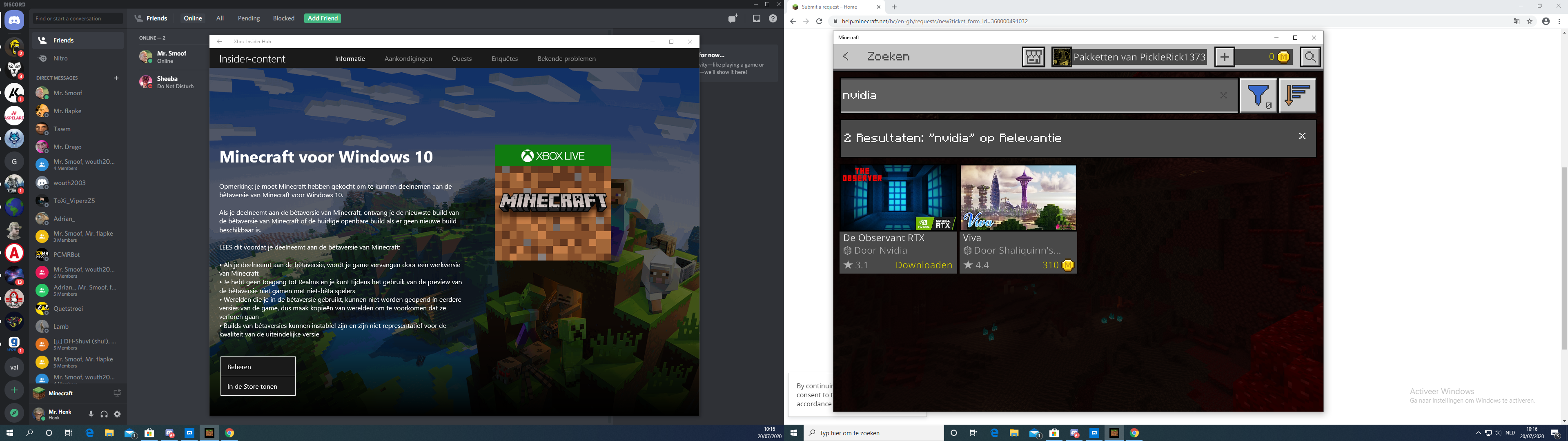Open the volume icon in the system tray
The width and height of the screenshot is (1568, 441).
(x=1498, y=433)
